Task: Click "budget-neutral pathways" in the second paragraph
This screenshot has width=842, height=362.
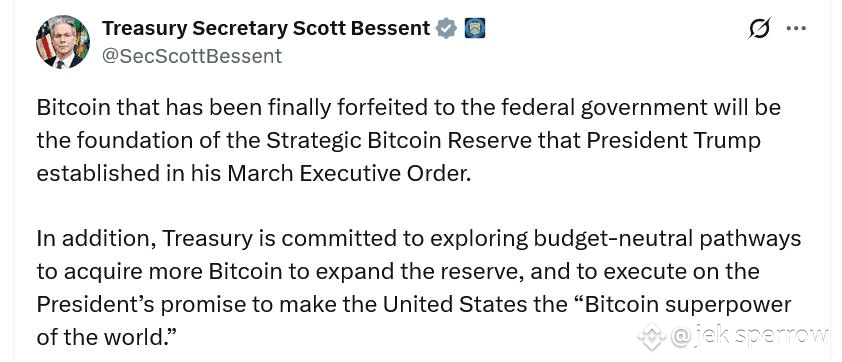Action: pos(667,239)
